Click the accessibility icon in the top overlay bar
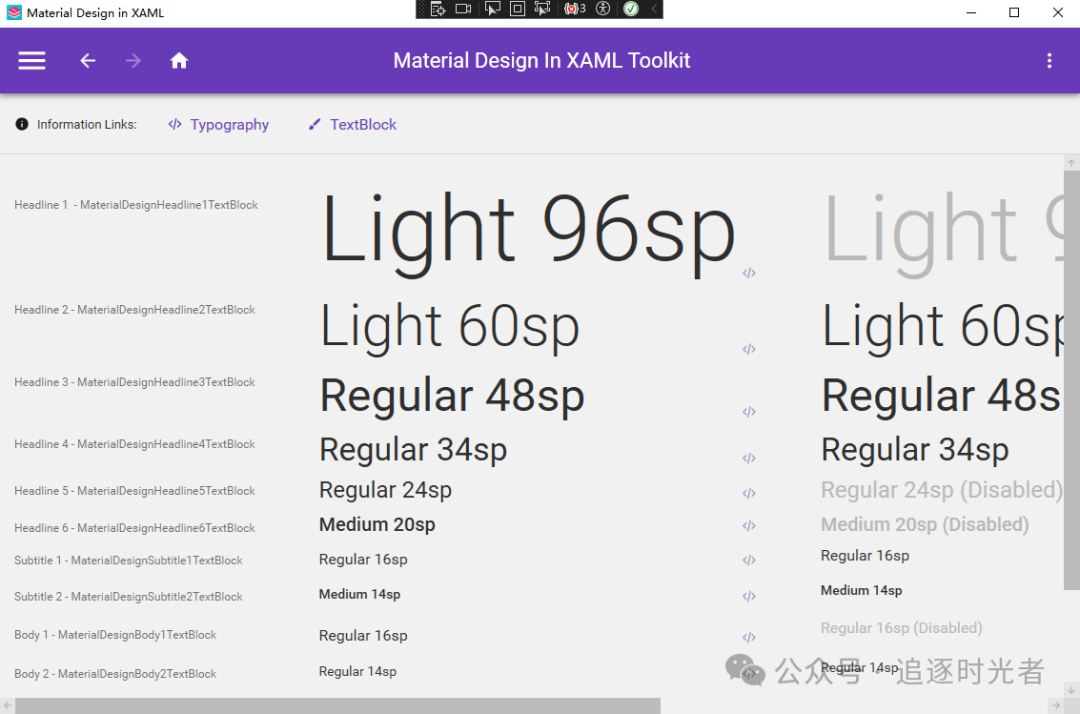The height and width of the screenshot is (714, 1080). (603, 8)
